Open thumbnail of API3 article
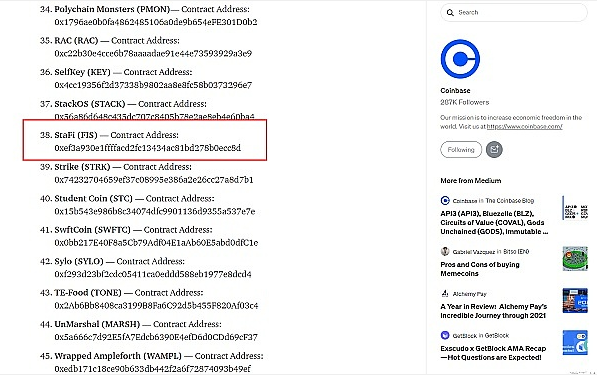This screenshot has height=379, width=597. 575,208
